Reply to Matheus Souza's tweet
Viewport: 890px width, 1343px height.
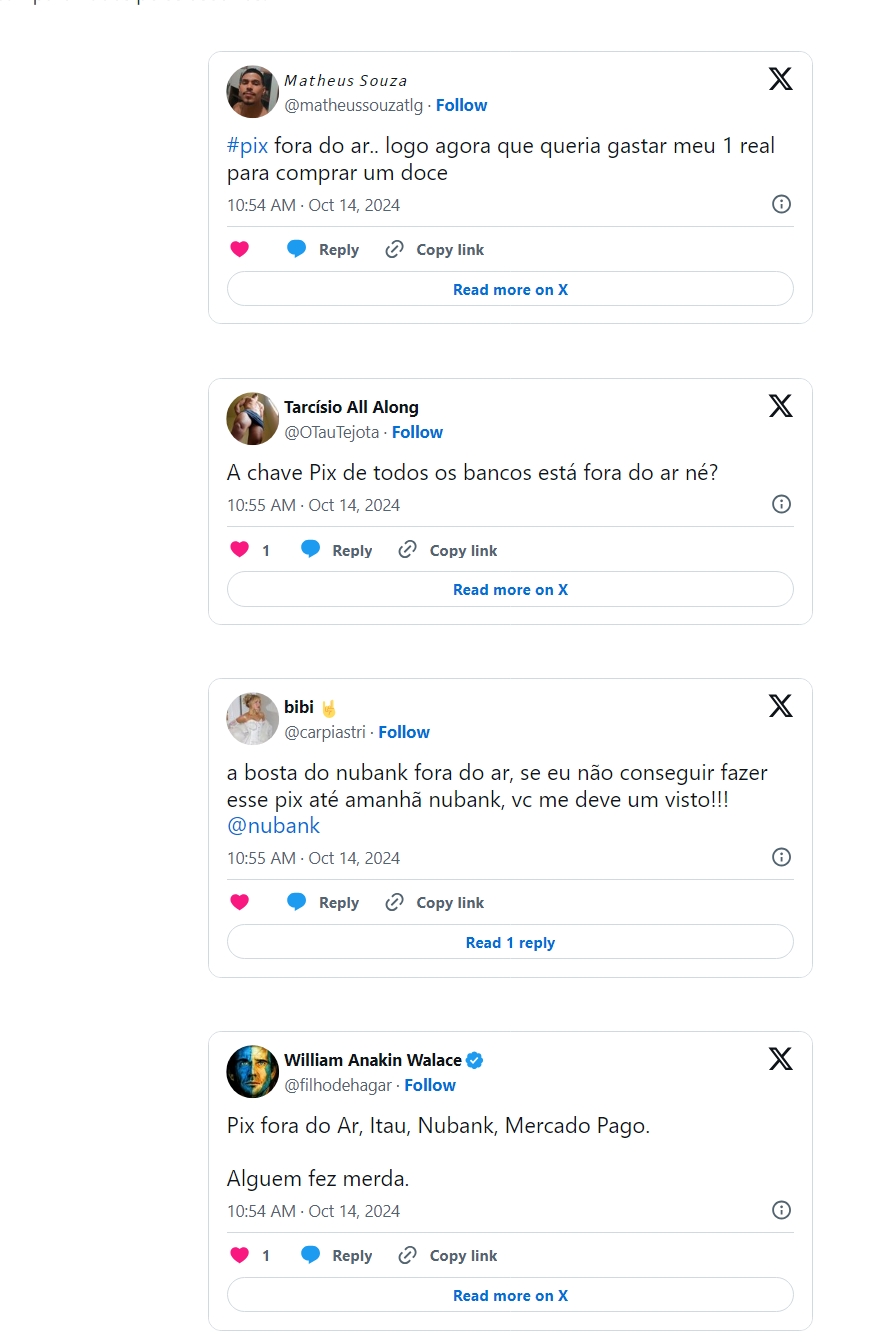[x=323, y=249]
